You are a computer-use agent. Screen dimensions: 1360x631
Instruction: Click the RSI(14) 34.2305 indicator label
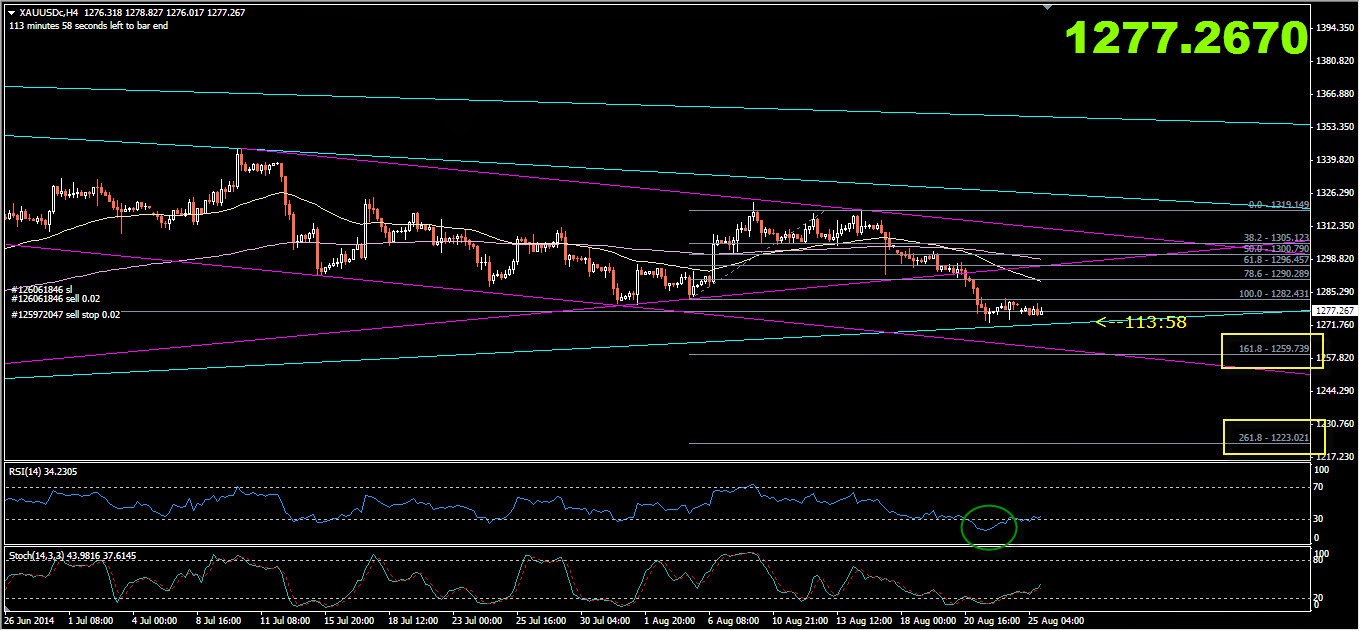(43, 471)
